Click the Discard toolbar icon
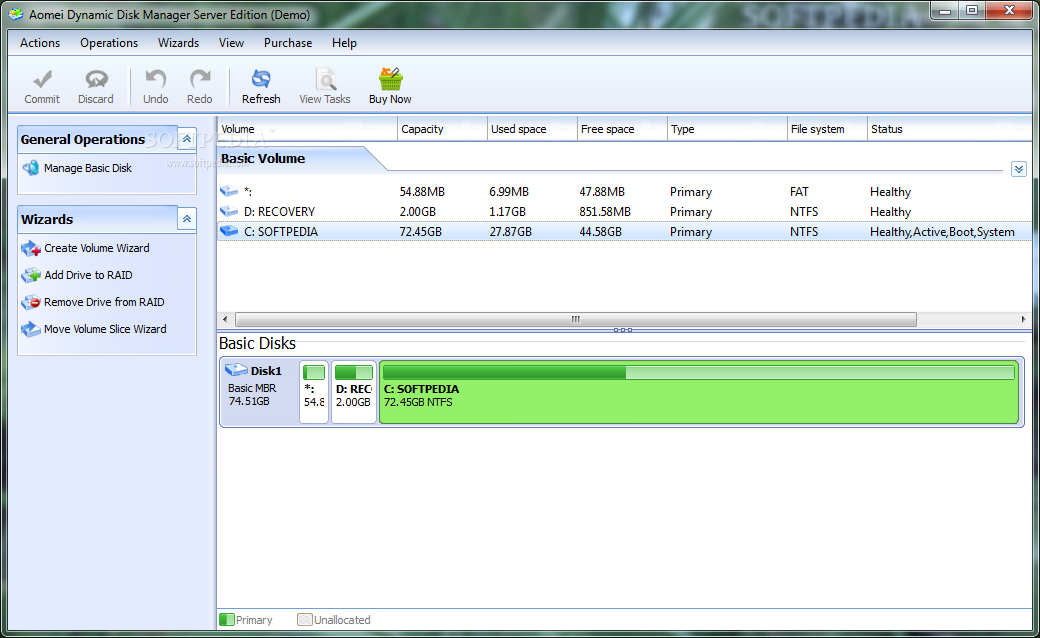This screenshot has height=638, width=1040. [96, 79]
